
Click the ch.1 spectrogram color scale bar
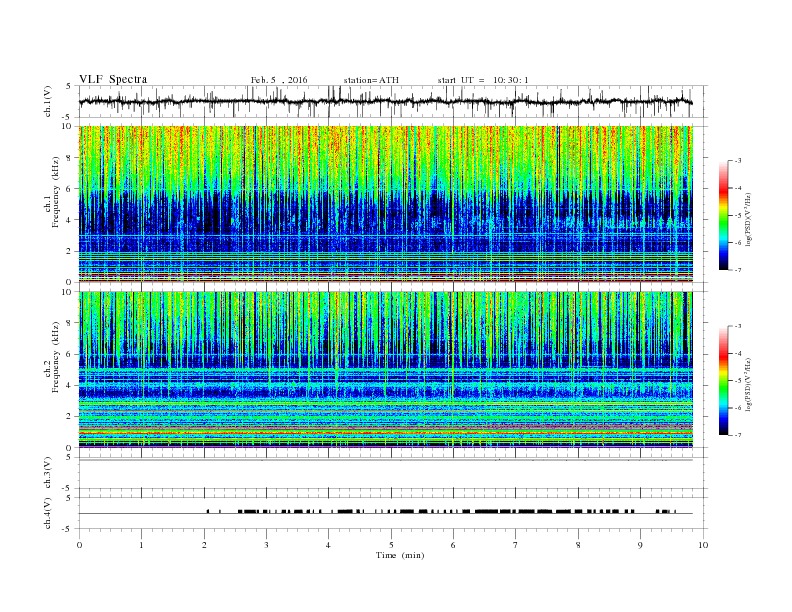point(723,215)
